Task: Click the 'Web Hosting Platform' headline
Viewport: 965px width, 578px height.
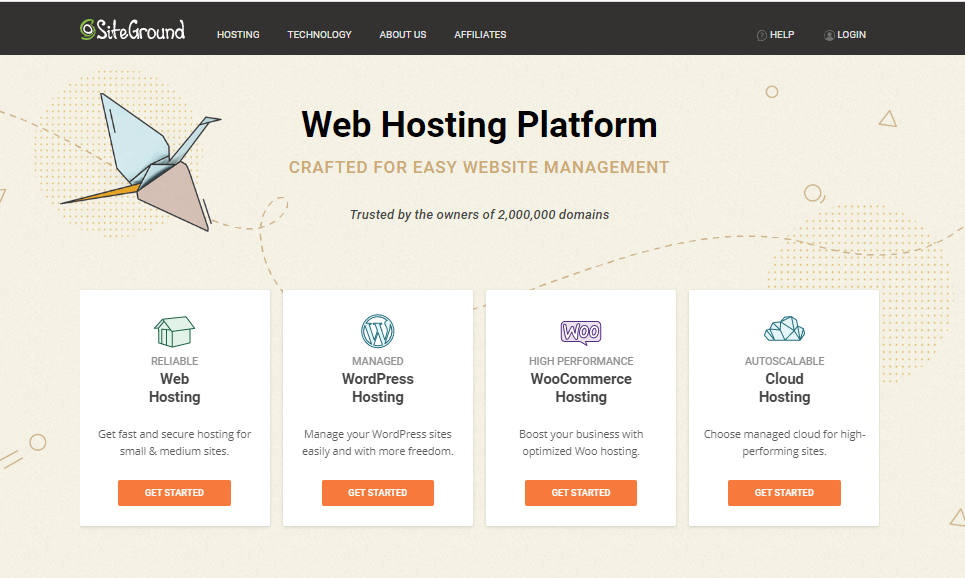Action: (x=479, y=124)
